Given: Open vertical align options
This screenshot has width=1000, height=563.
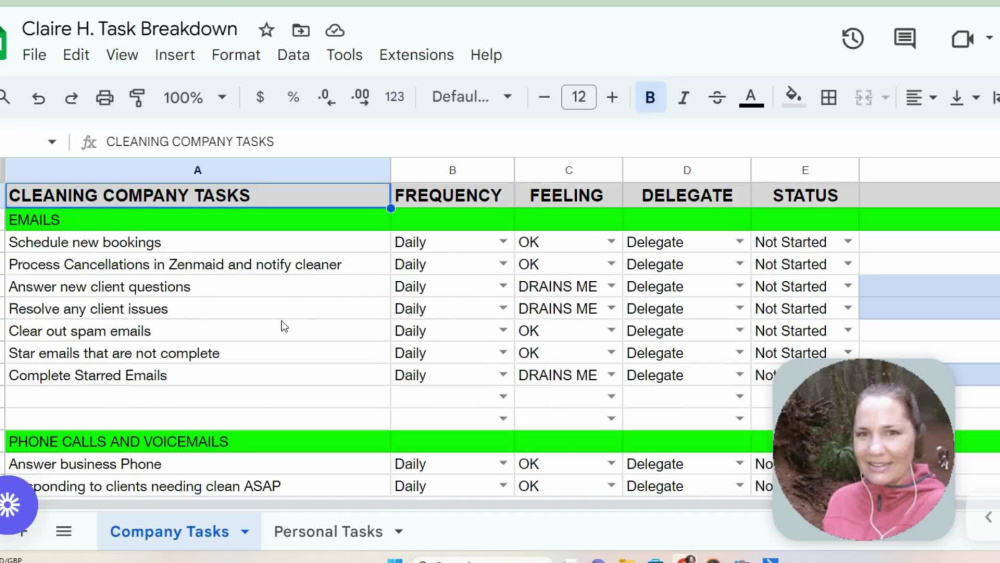Looking at the screenshot, I should point(964,98).
